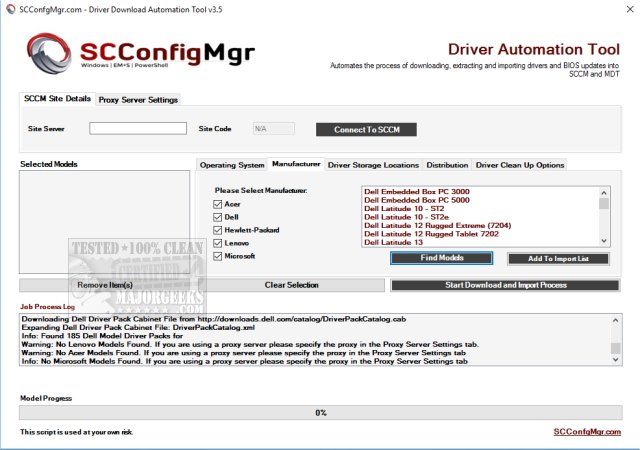Open the Proxy Server Settings tab

138,100
